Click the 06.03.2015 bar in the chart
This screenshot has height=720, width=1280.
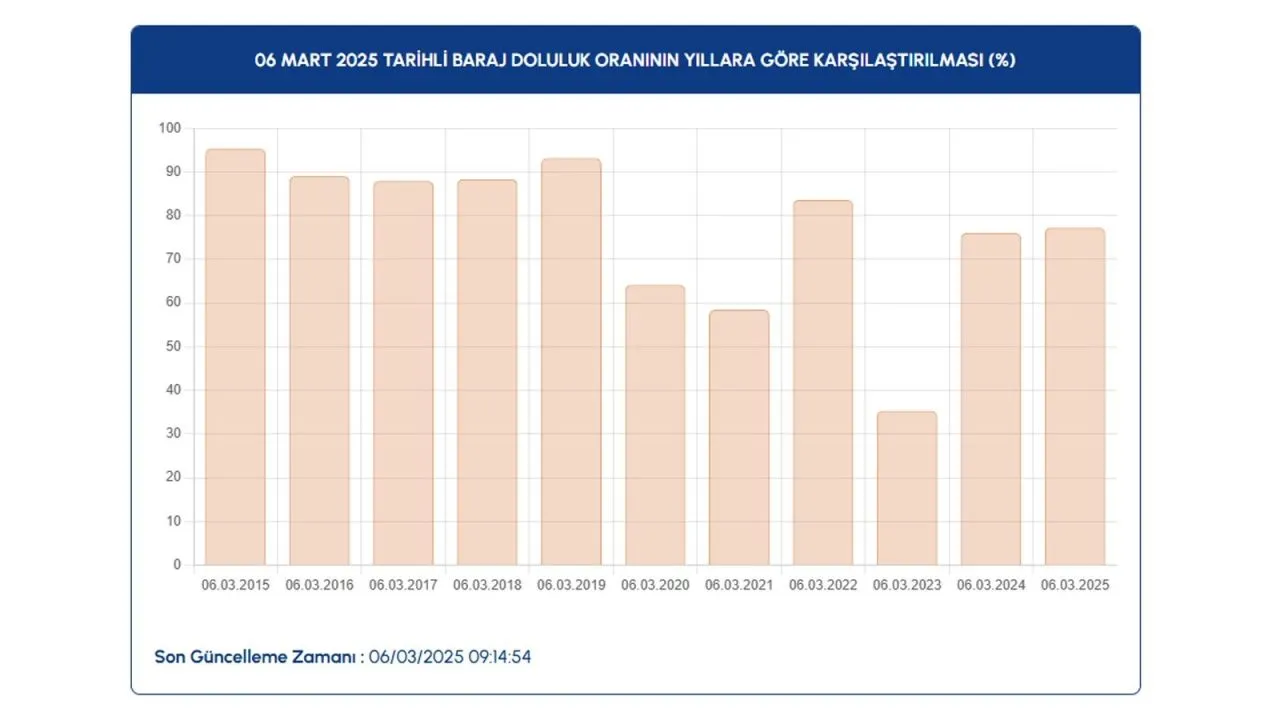coord(235,357)
